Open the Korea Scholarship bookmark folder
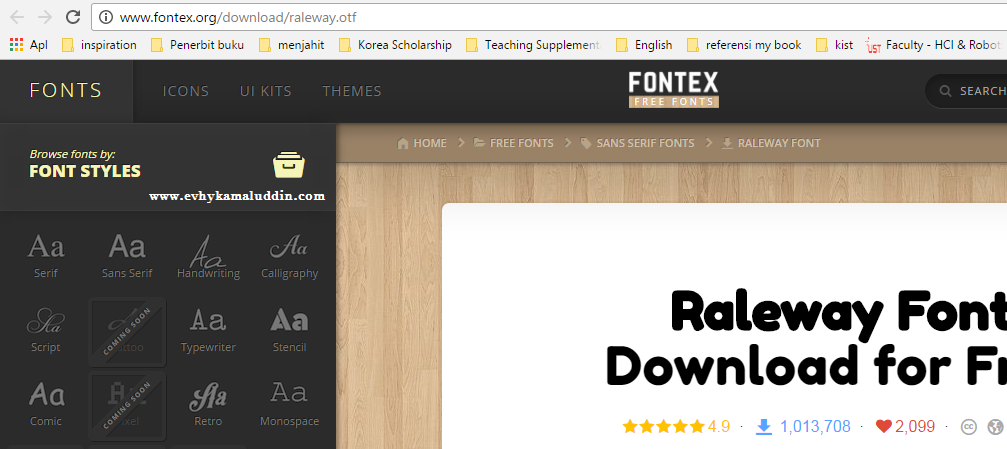 click(x=396, y=45)
